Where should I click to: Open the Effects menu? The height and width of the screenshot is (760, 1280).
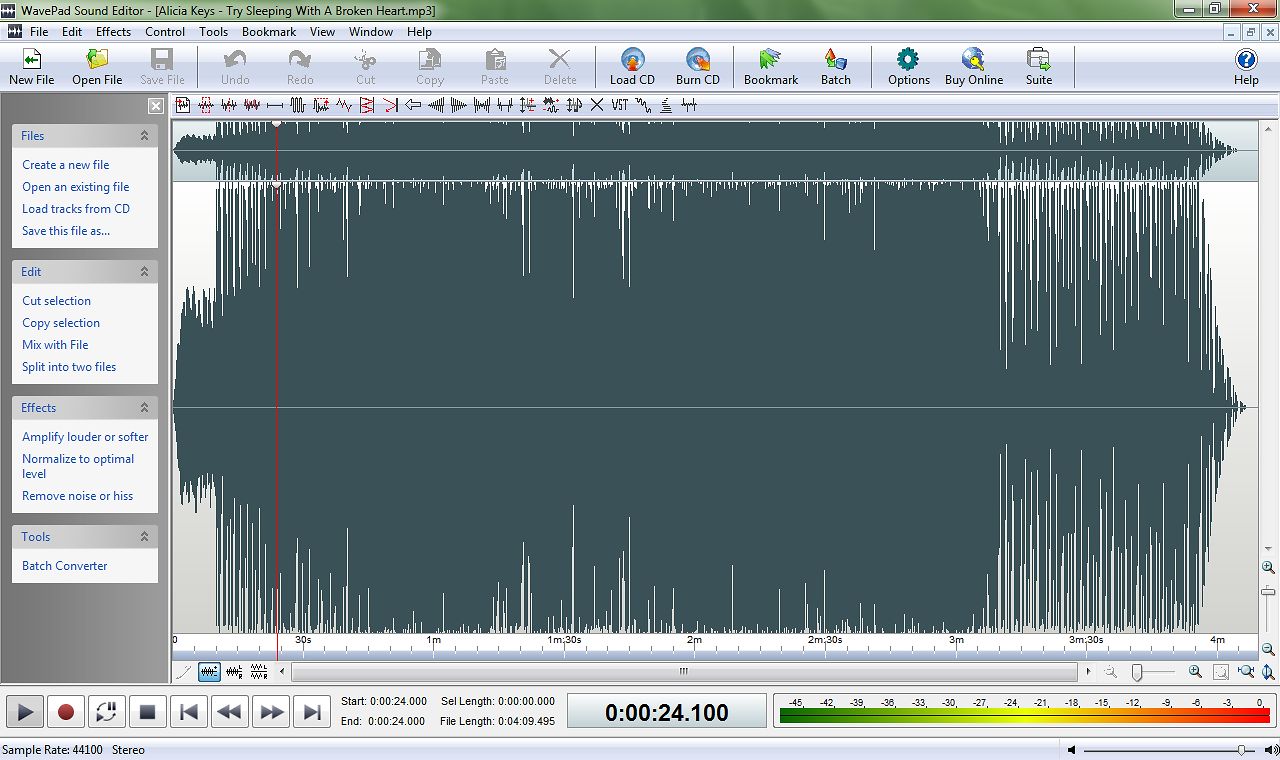(x=112, y=31)
